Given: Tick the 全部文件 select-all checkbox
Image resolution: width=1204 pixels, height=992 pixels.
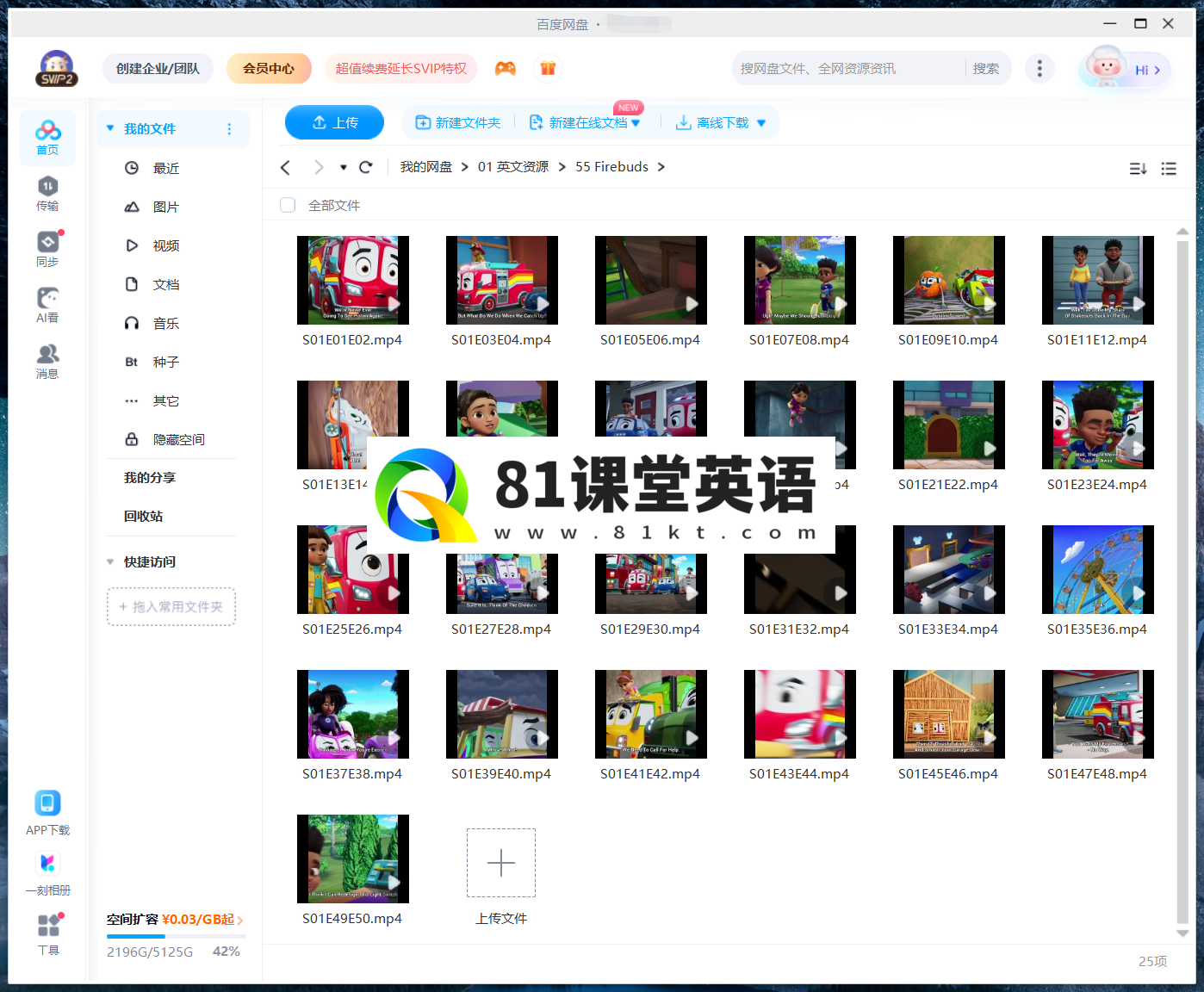Looking at the screenshot, I should (x=288, y=205).
